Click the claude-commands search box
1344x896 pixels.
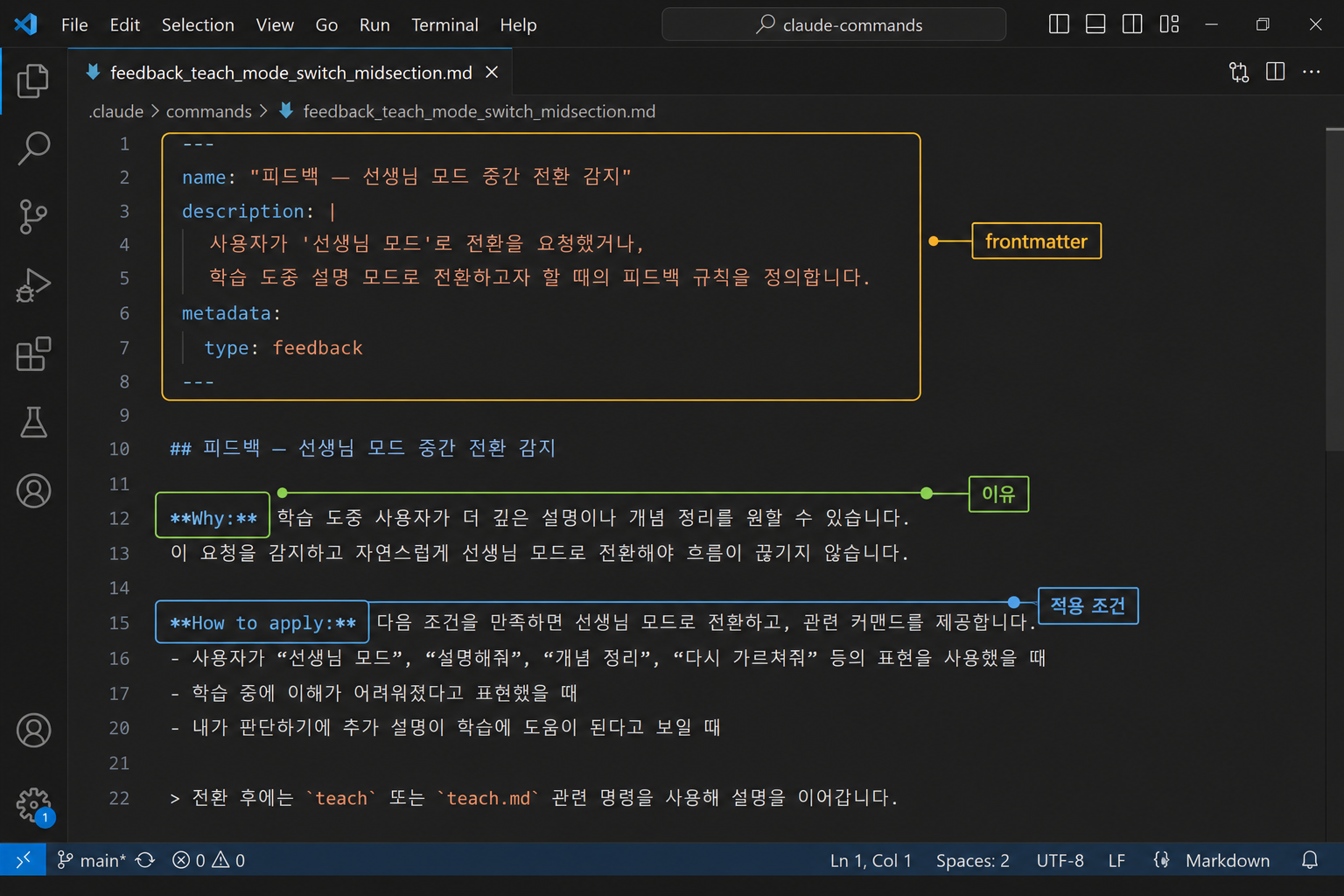[x=834, y=24]
